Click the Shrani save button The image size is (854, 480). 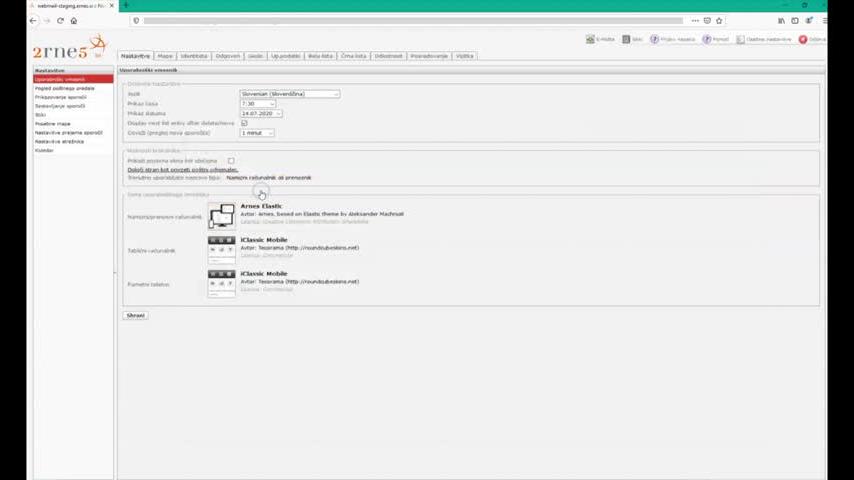point(135,315)
